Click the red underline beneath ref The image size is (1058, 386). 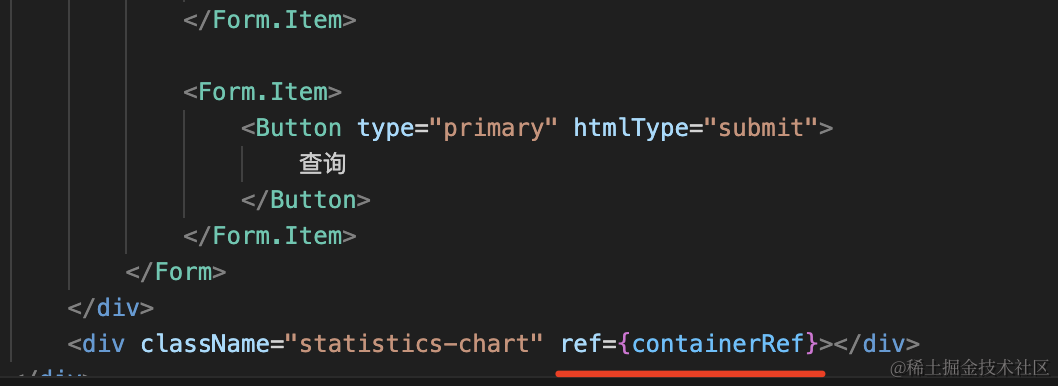tap(690, 373)
